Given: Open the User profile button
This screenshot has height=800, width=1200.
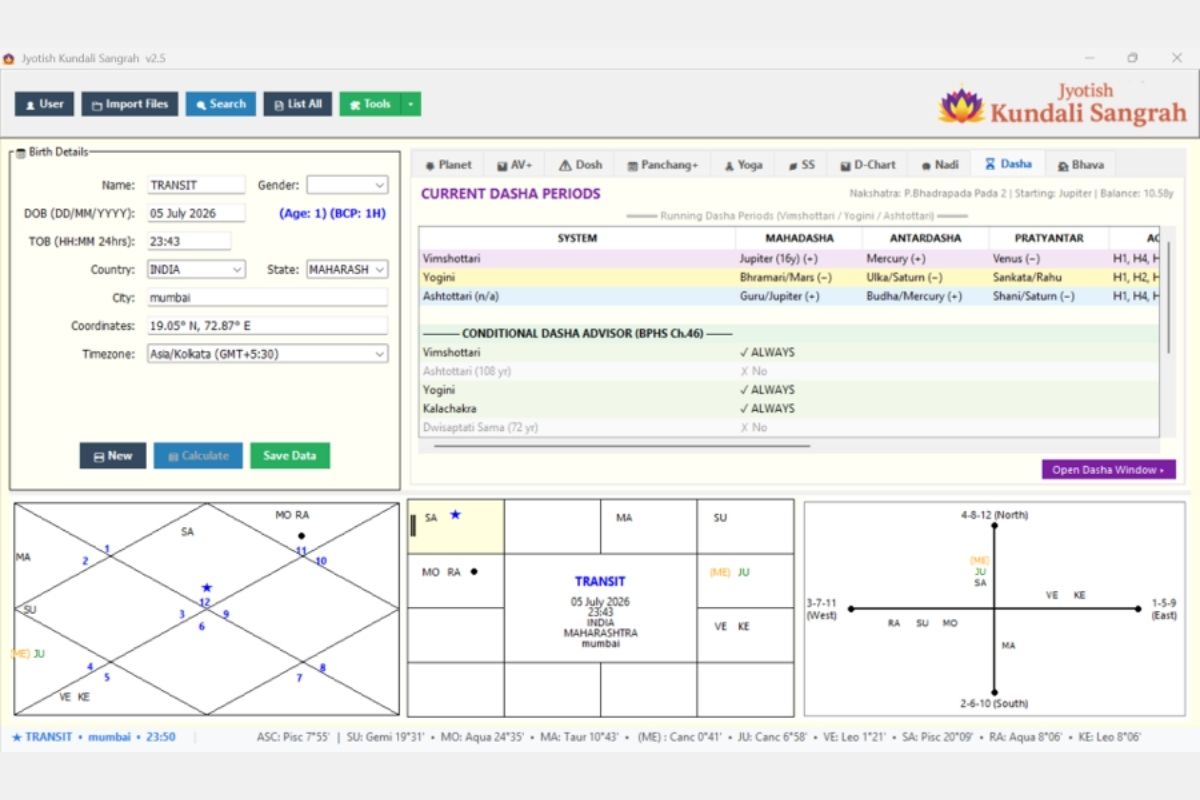Looking at the screenshot, I should click(x=44, y=104).
